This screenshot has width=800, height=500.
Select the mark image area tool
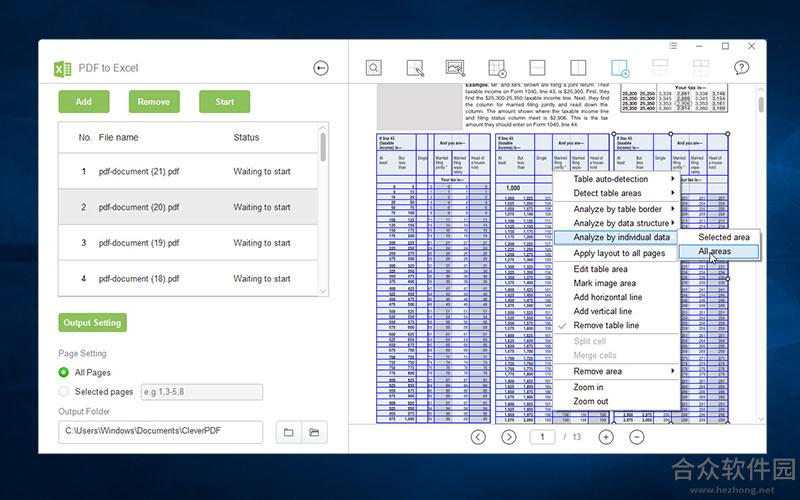click(455, 68)
